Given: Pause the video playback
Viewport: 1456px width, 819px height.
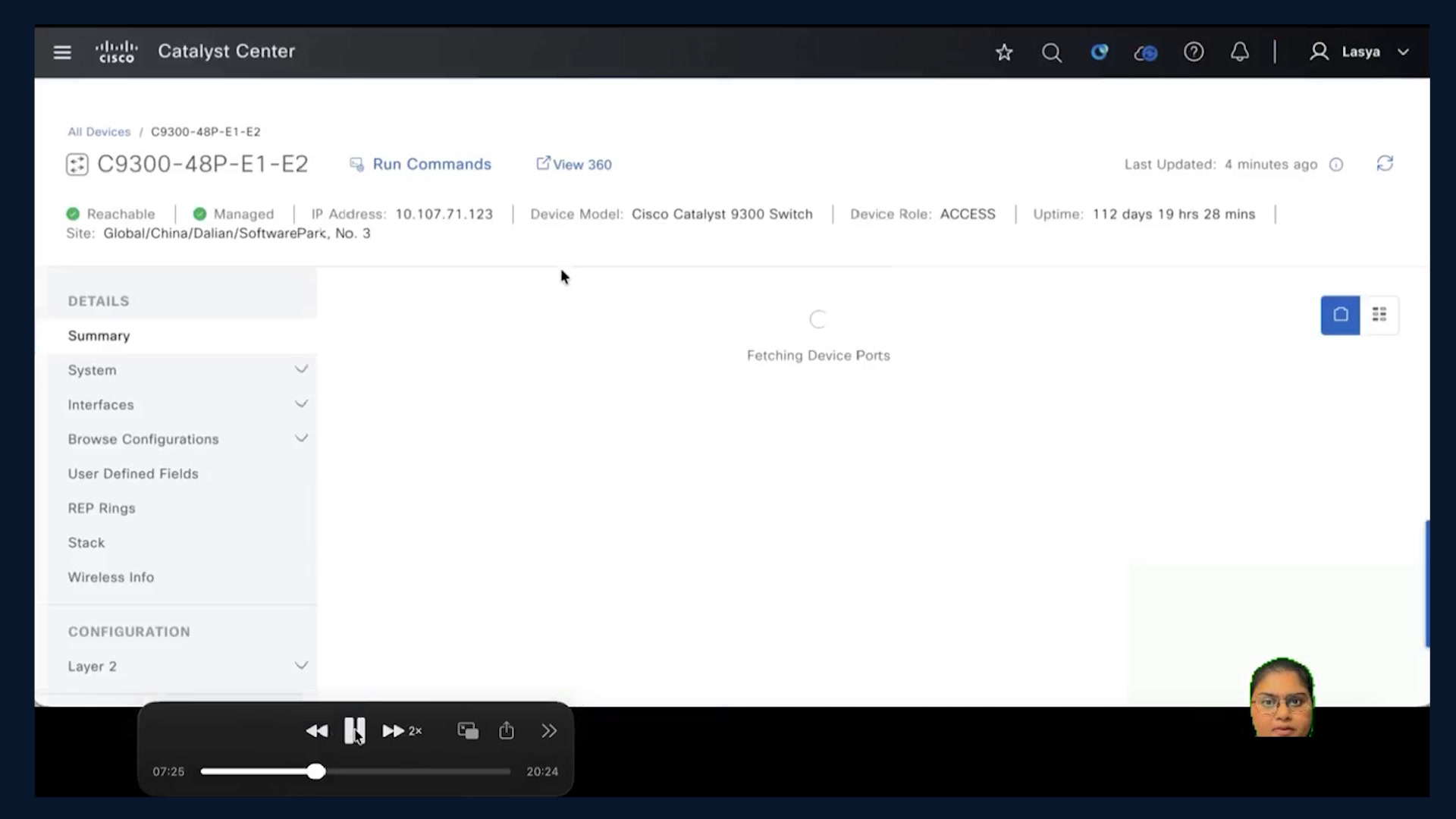Looking at the screenshot, I should [x=354, y=731].
